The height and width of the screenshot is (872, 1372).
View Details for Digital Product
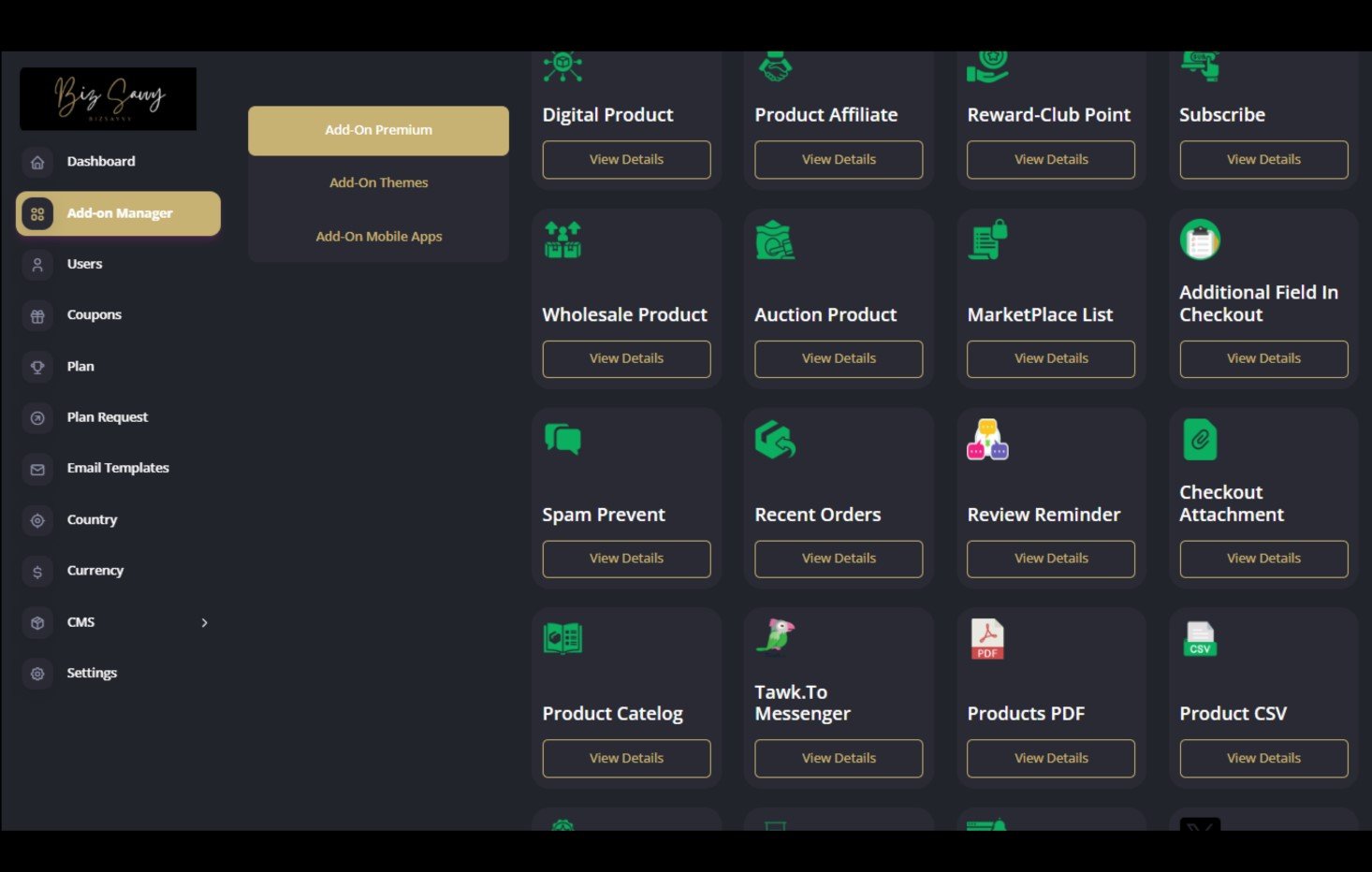pos(626,160)
